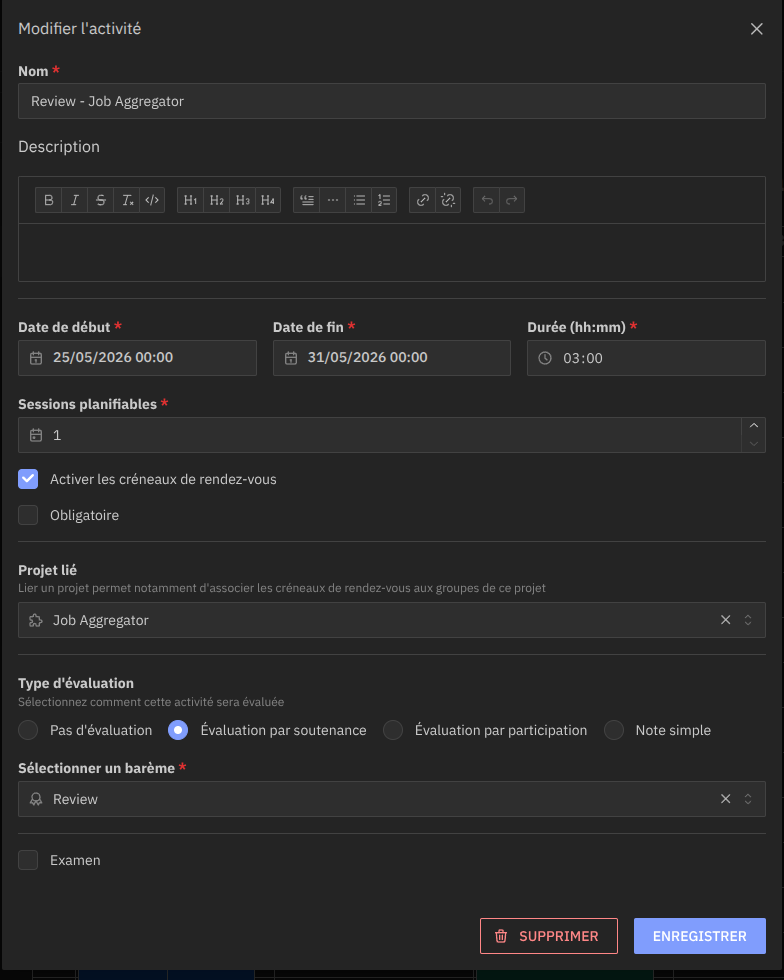Click clock icon in Durée field
This screenshot has height=980, width=784.
pos(545,358)
